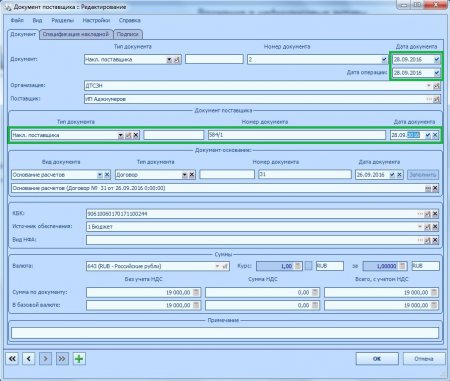
Task: Toggle checkmark in basis date 26.09.2016 field
Action: (x=392, y=175)
